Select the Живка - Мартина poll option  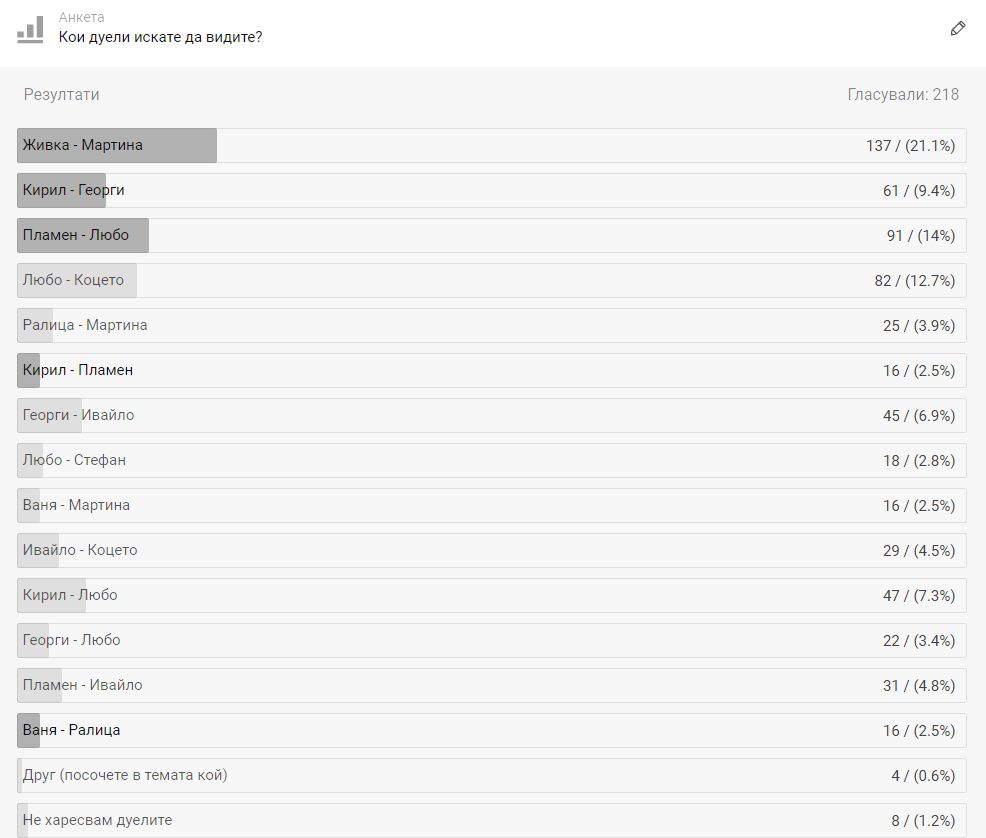(x=492, y=145)
